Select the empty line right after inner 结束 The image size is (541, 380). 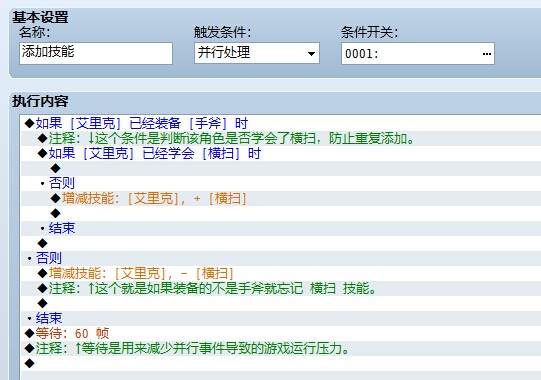[x=281, y=243]
